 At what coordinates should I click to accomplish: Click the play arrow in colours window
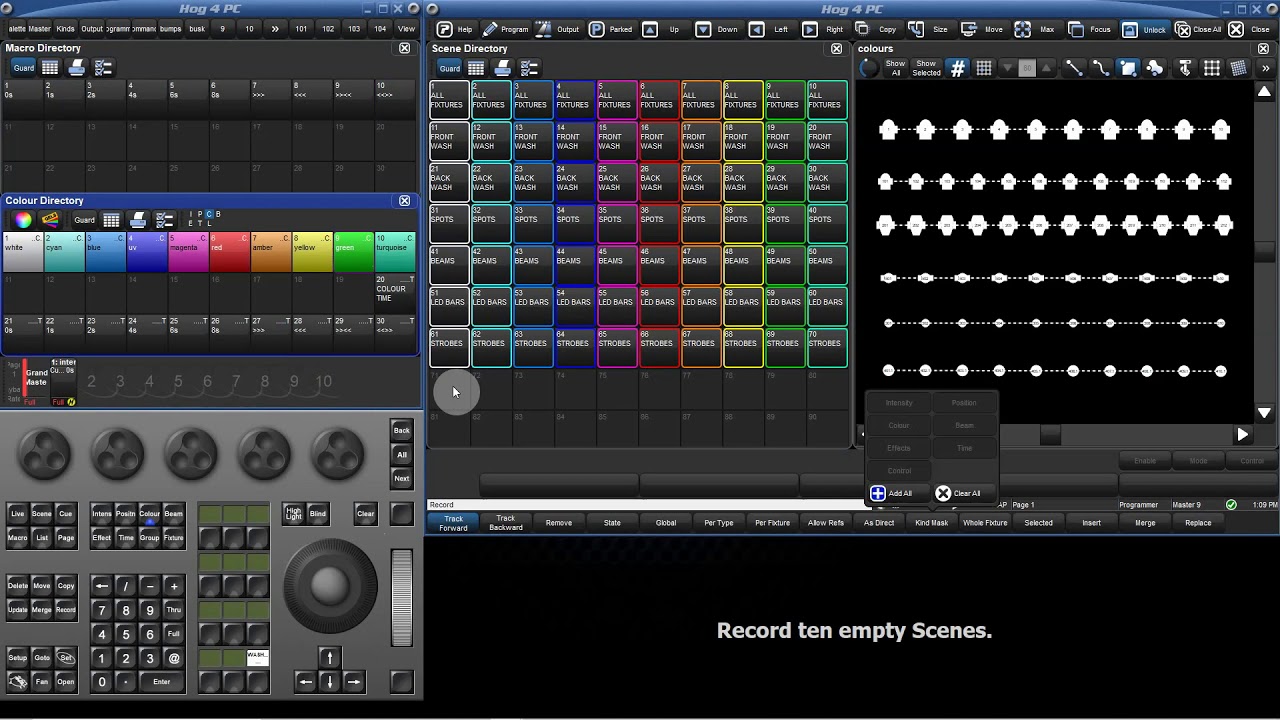[x=1242, y=435]
